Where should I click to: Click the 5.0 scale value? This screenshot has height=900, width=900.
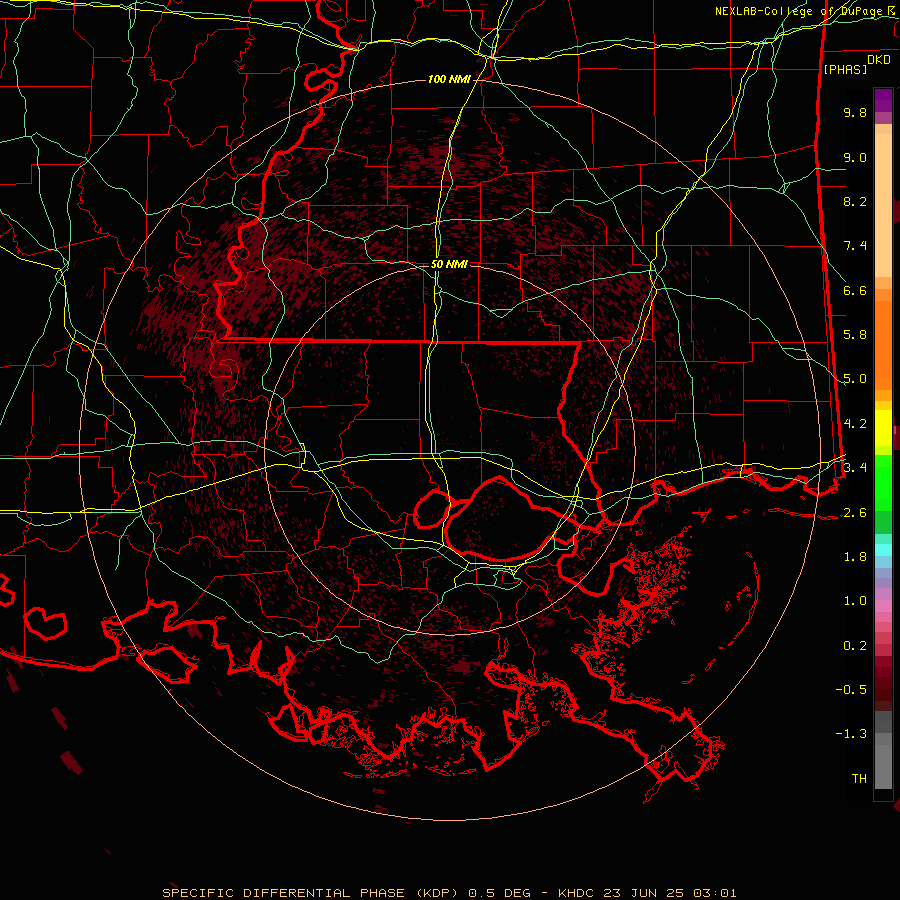pos(855,379)
